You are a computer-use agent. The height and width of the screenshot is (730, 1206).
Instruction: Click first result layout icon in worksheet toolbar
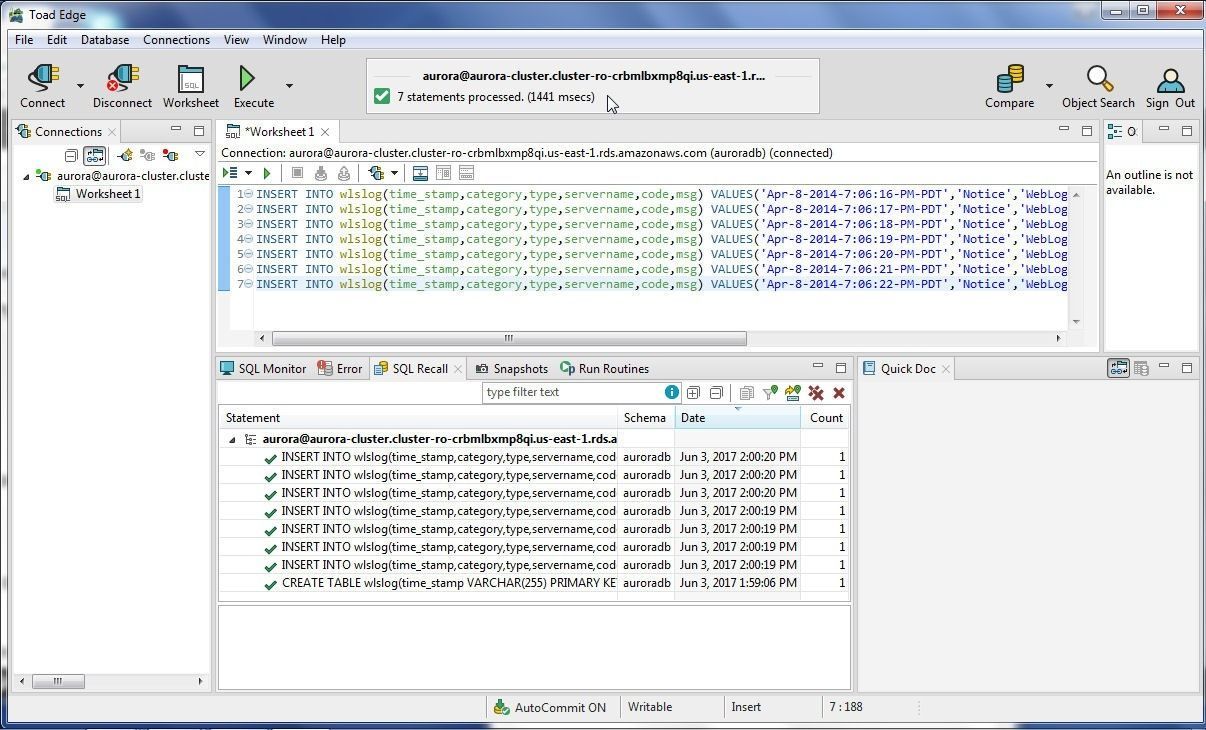point(420,173)
